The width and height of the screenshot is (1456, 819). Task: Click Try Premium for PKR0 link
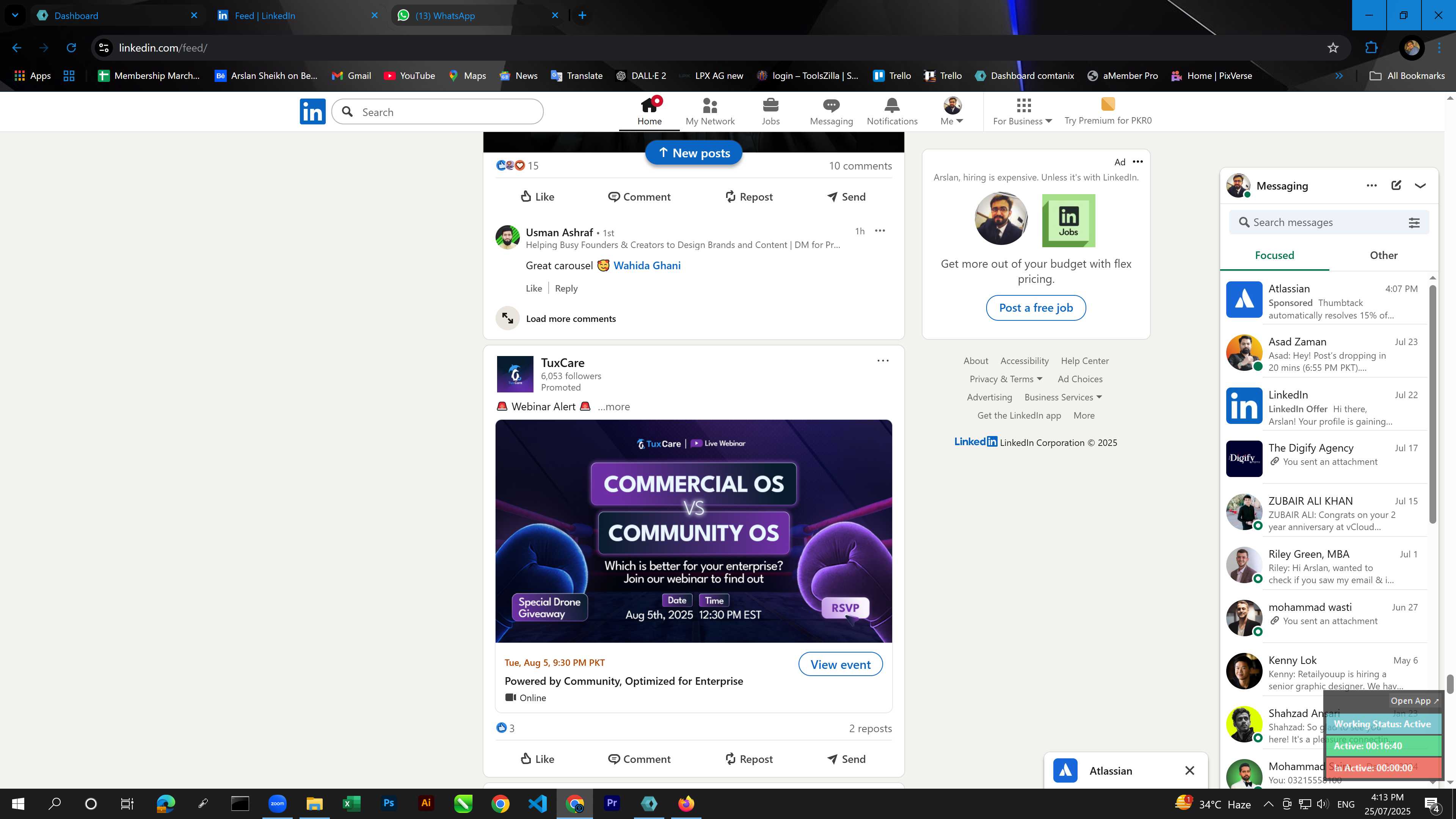click(1108, 111)
